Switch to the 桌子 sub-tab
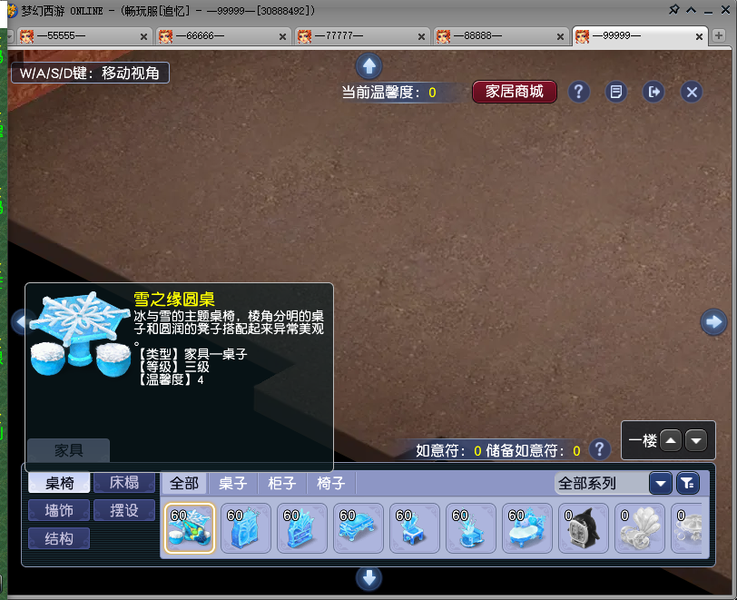This screenshot has height=600, width=737. click(x=233, y=483)
